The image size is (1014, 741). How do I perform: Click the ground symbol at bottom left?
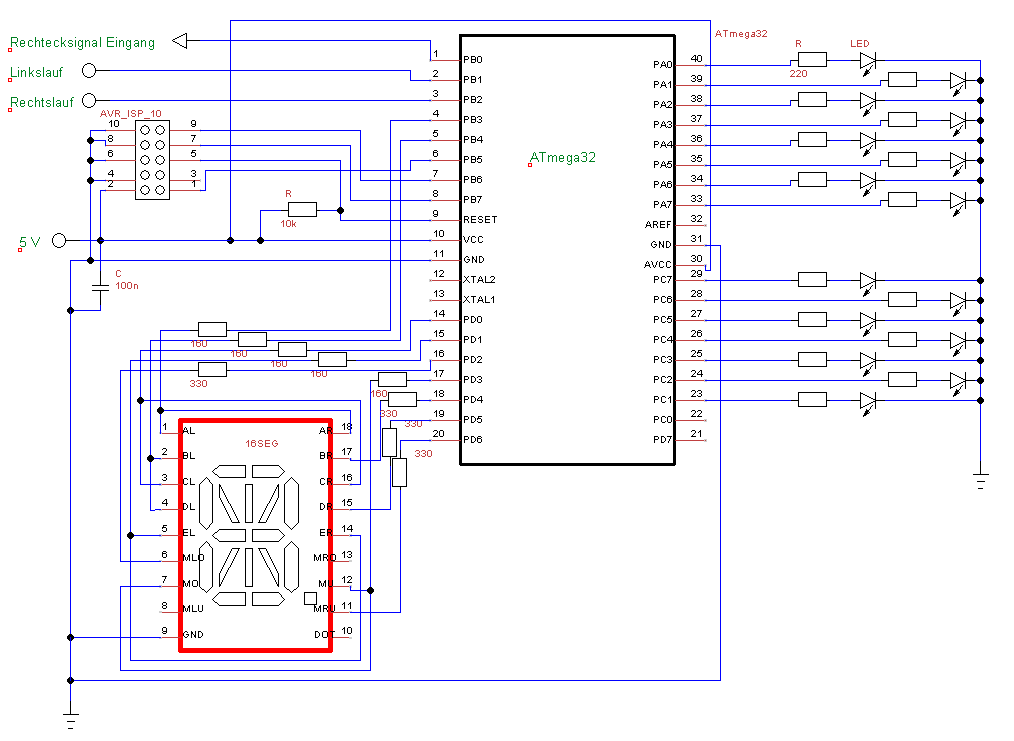[70, 717]
